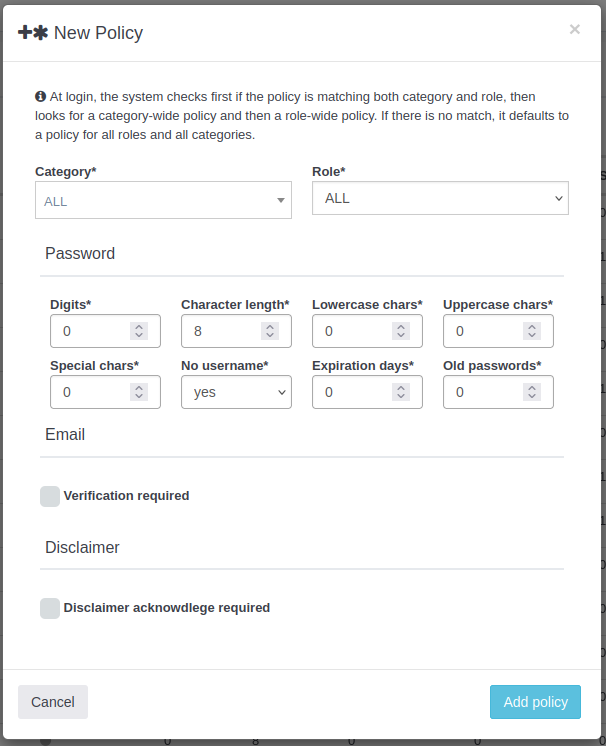Enable the Verification required checkbox
Viewport: 606px width, 746px height.
[50, 496]
